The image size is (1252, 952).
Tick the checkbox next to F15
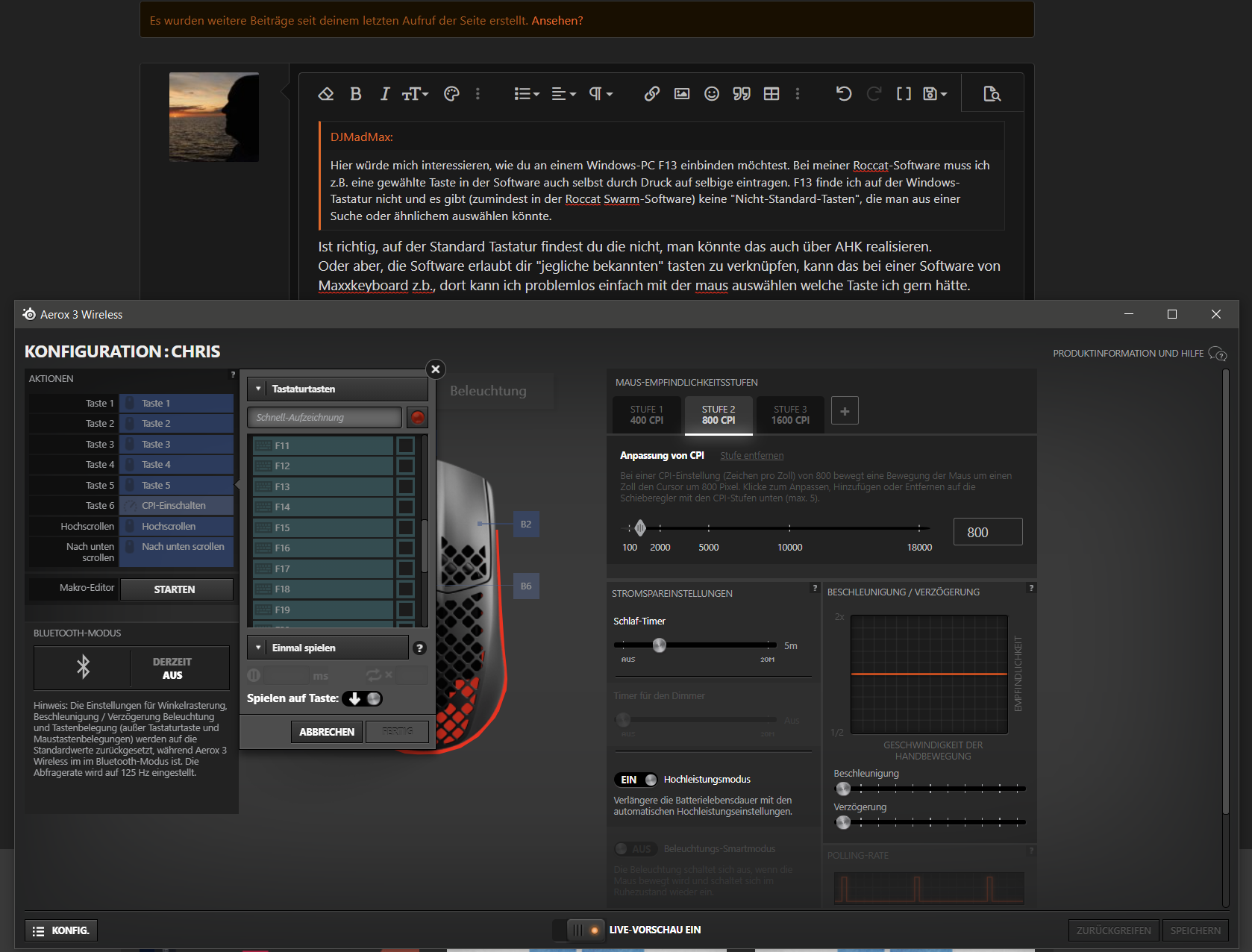point(406,527)
